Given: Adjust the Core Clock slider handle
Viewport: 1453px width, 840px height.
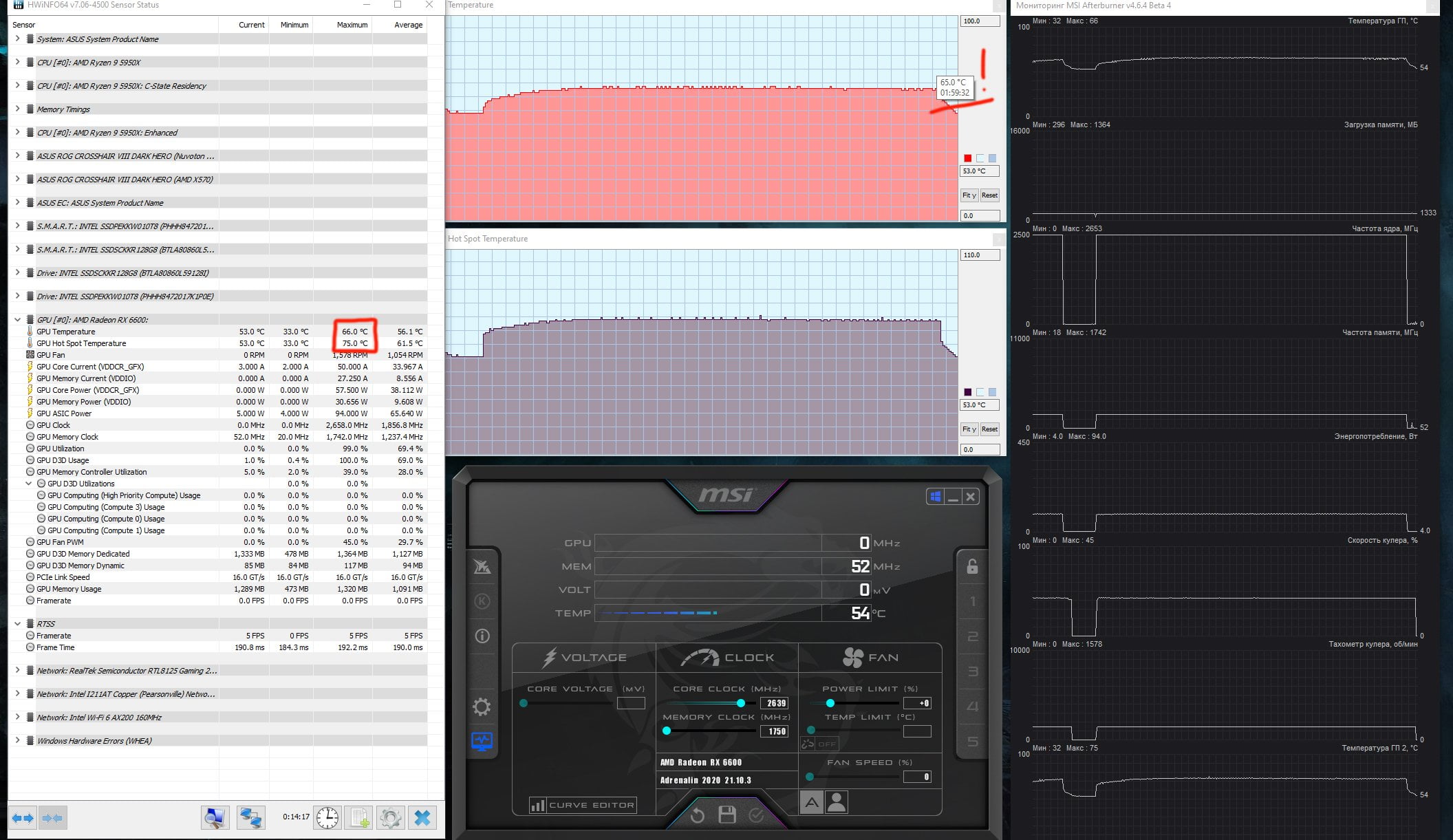Looking at the screenshot, I should [x=741, y=703].
